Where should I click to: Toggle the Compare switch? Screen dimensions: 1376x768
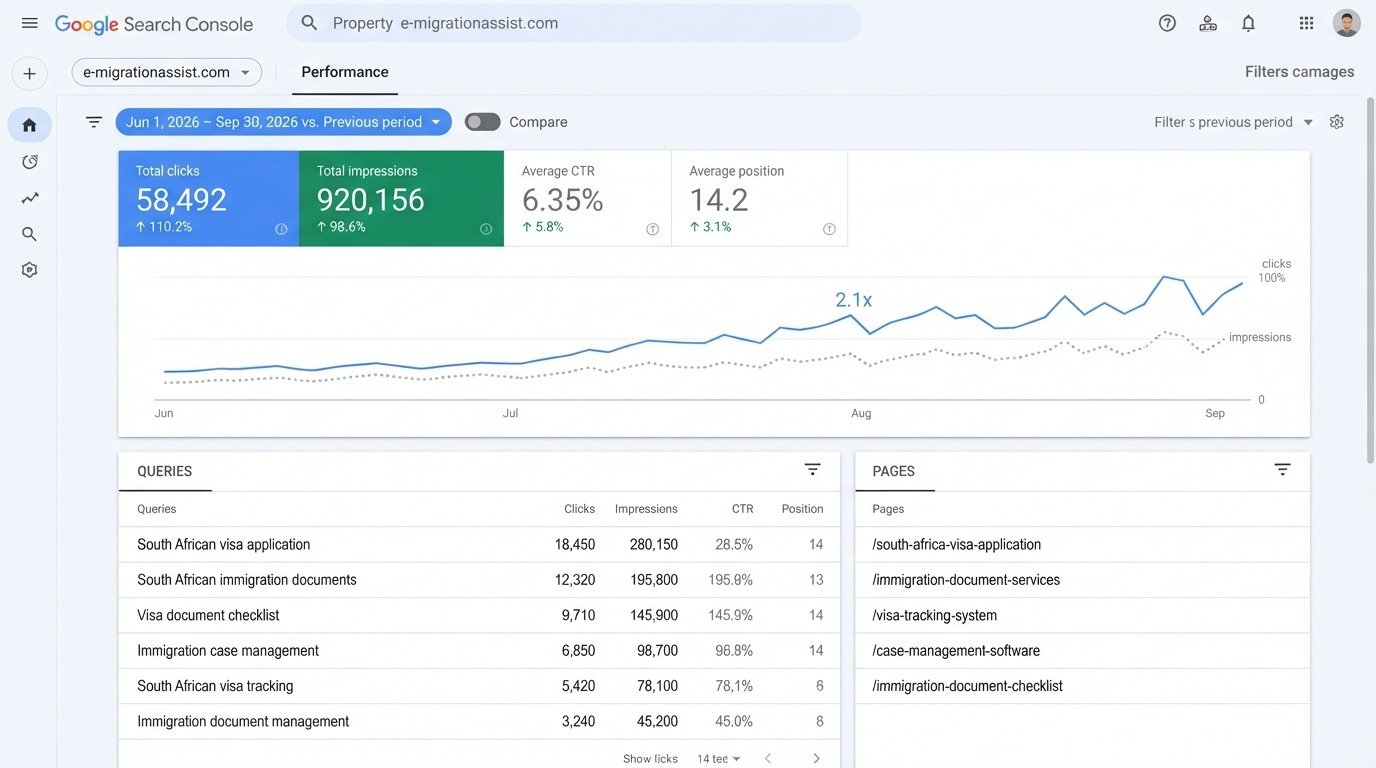point(482,122)
